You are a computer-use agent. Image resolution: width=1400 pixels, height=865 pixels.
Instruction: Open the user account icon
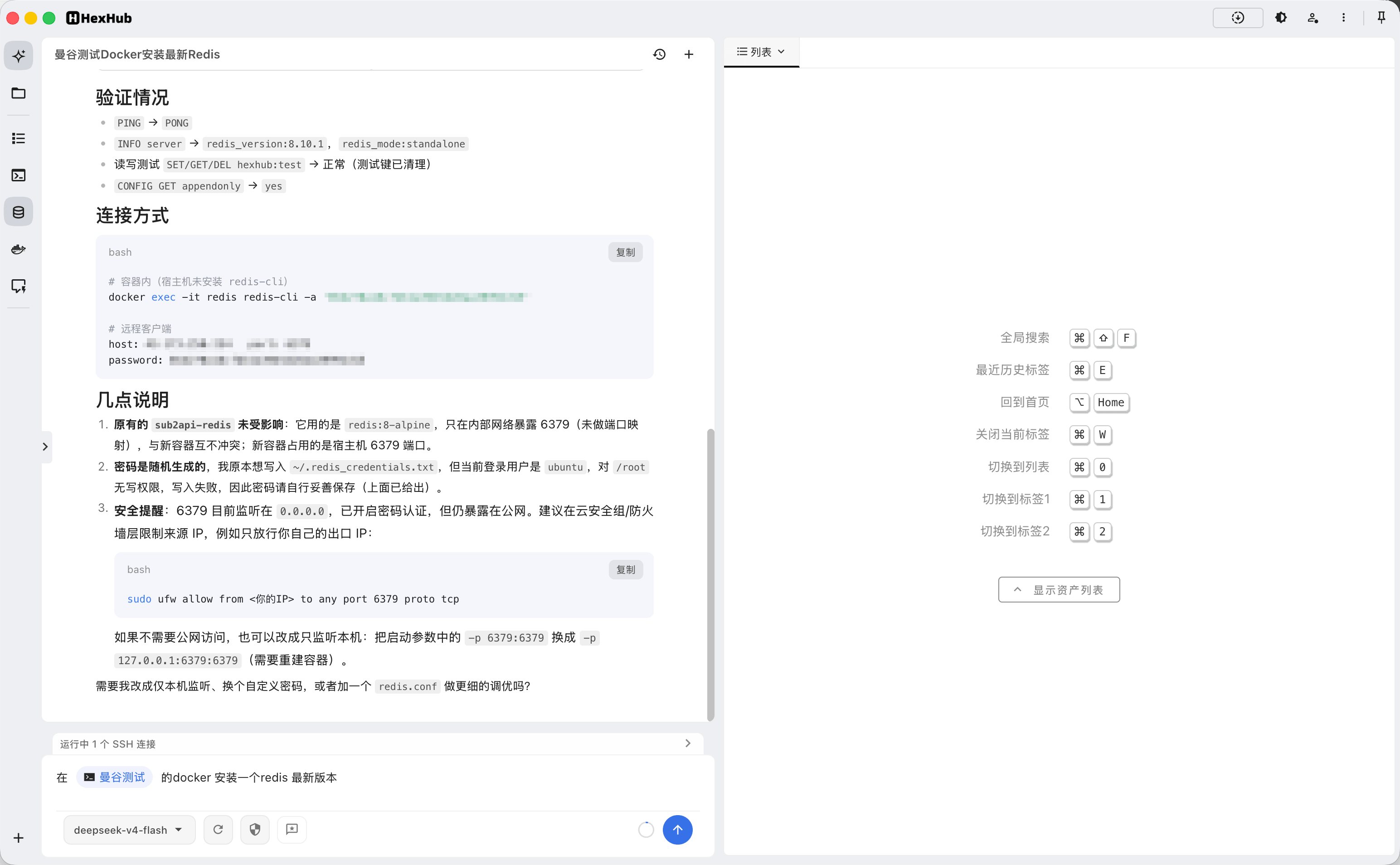pyautogui.click(x=1313, y=18)
